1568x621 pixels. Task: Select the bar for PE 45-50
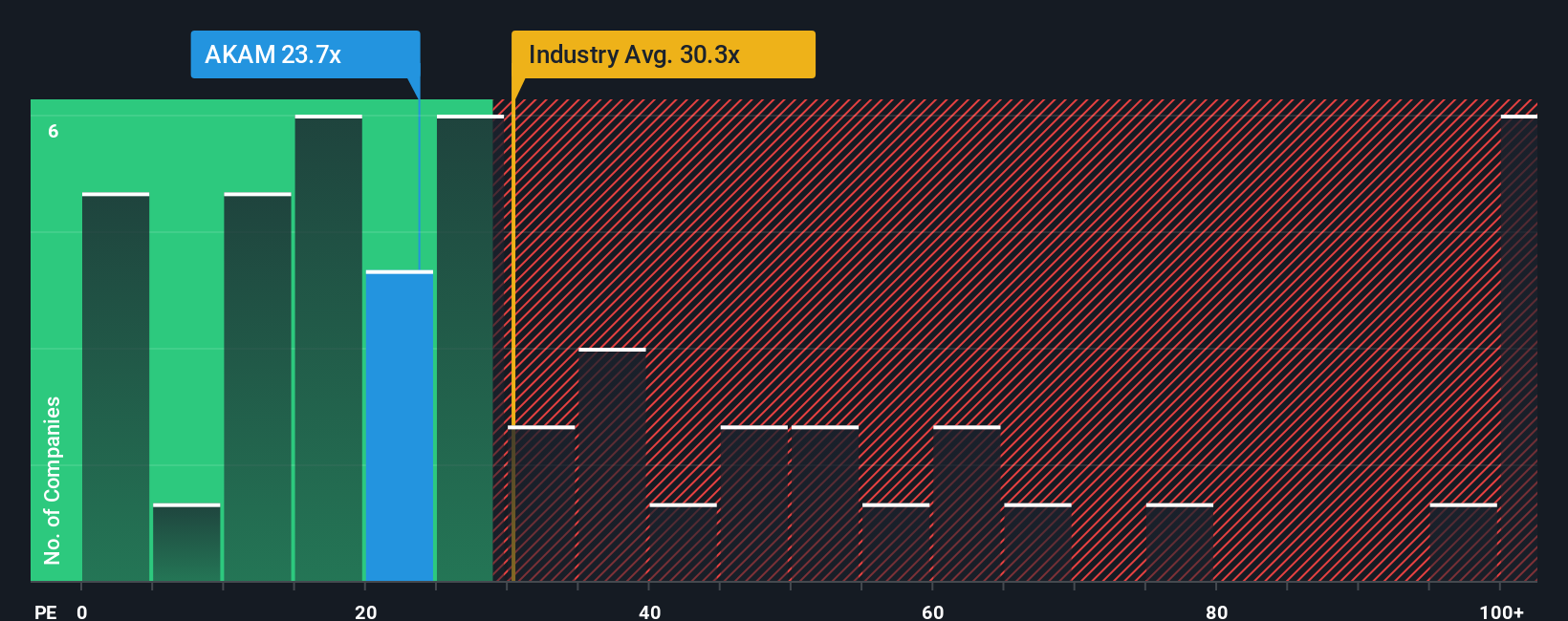(754, 503)
